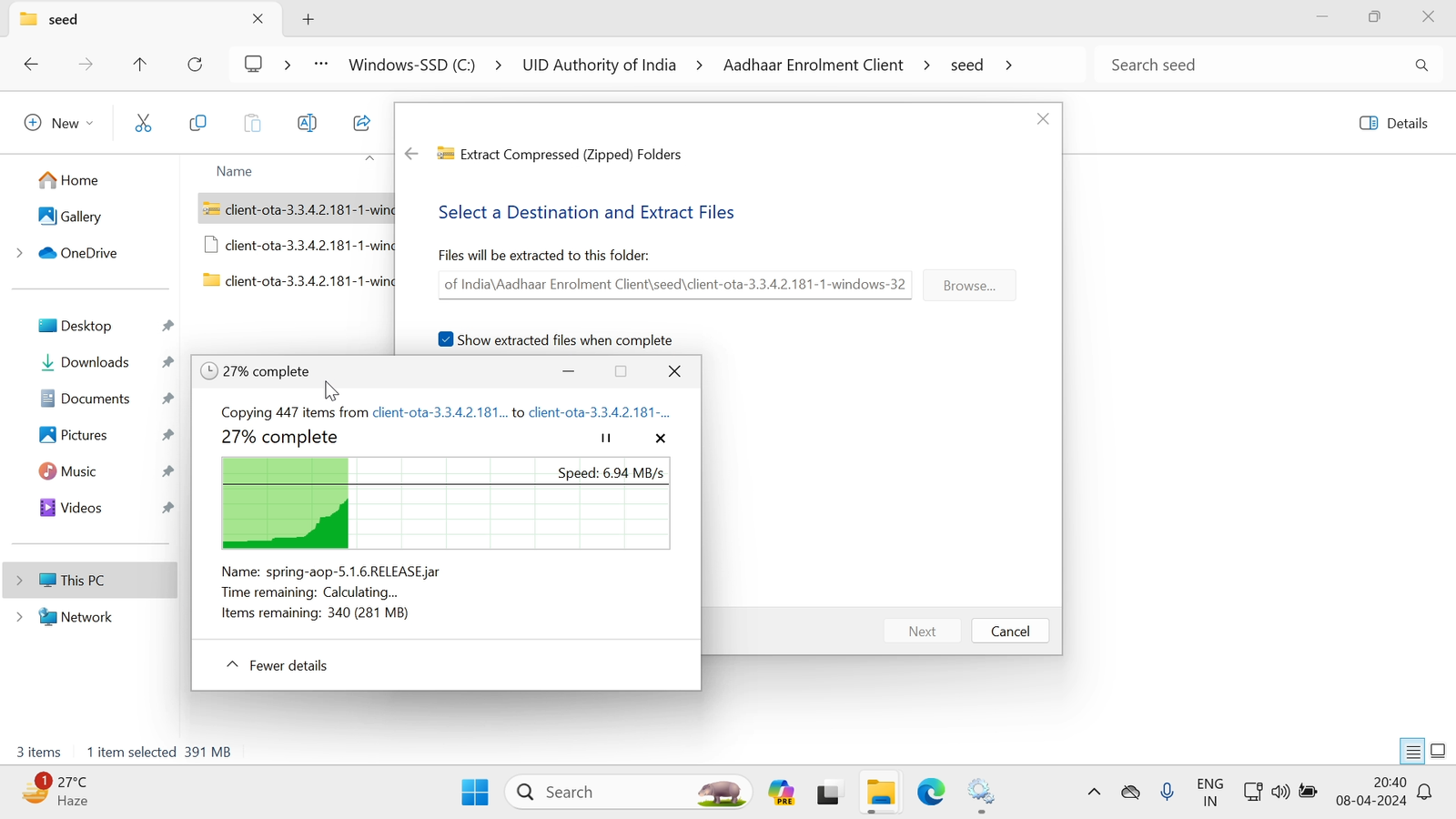
Task: Click the Browse... button
Action: click(969, 286)
